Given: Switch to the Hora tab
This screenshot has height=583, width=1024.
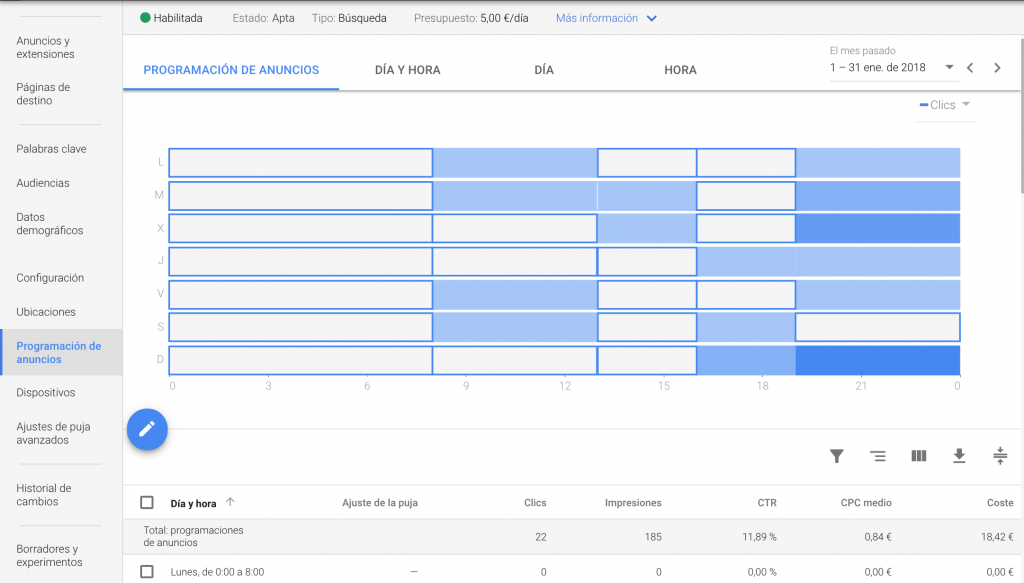Looking at the screenshot, I should tap(680, 70).
